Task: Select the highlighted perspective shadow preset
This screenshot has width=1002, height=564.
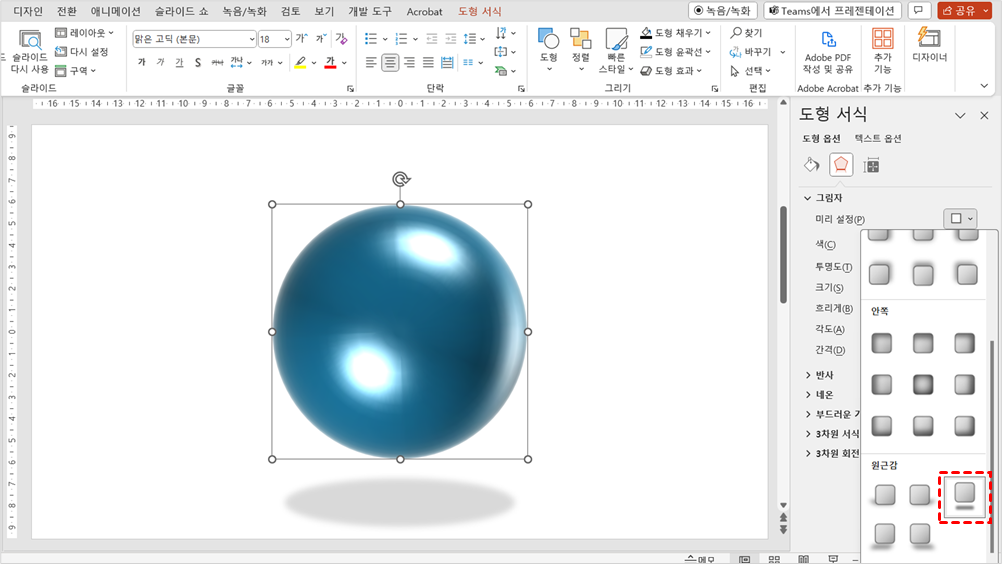Action: coord(964,493)
